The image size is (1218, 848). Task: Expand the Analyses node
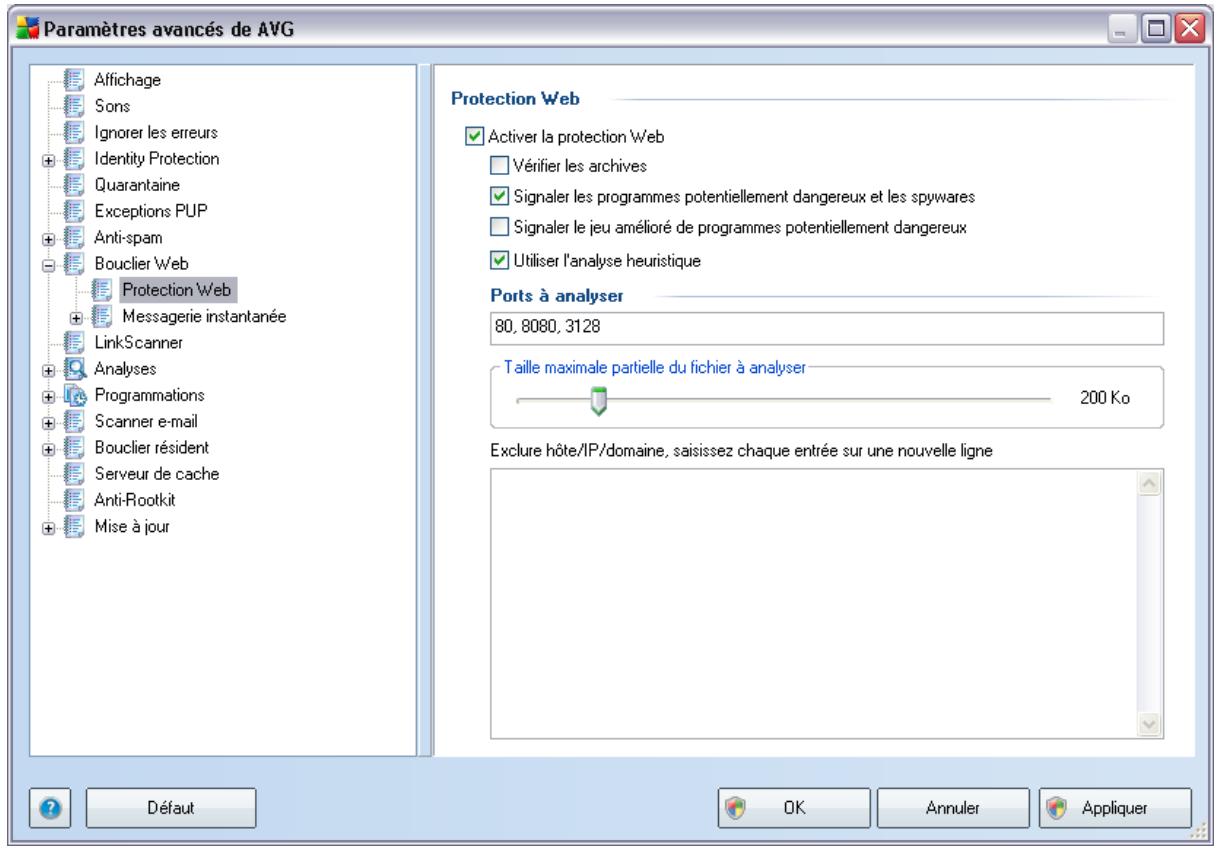(47, 370)
